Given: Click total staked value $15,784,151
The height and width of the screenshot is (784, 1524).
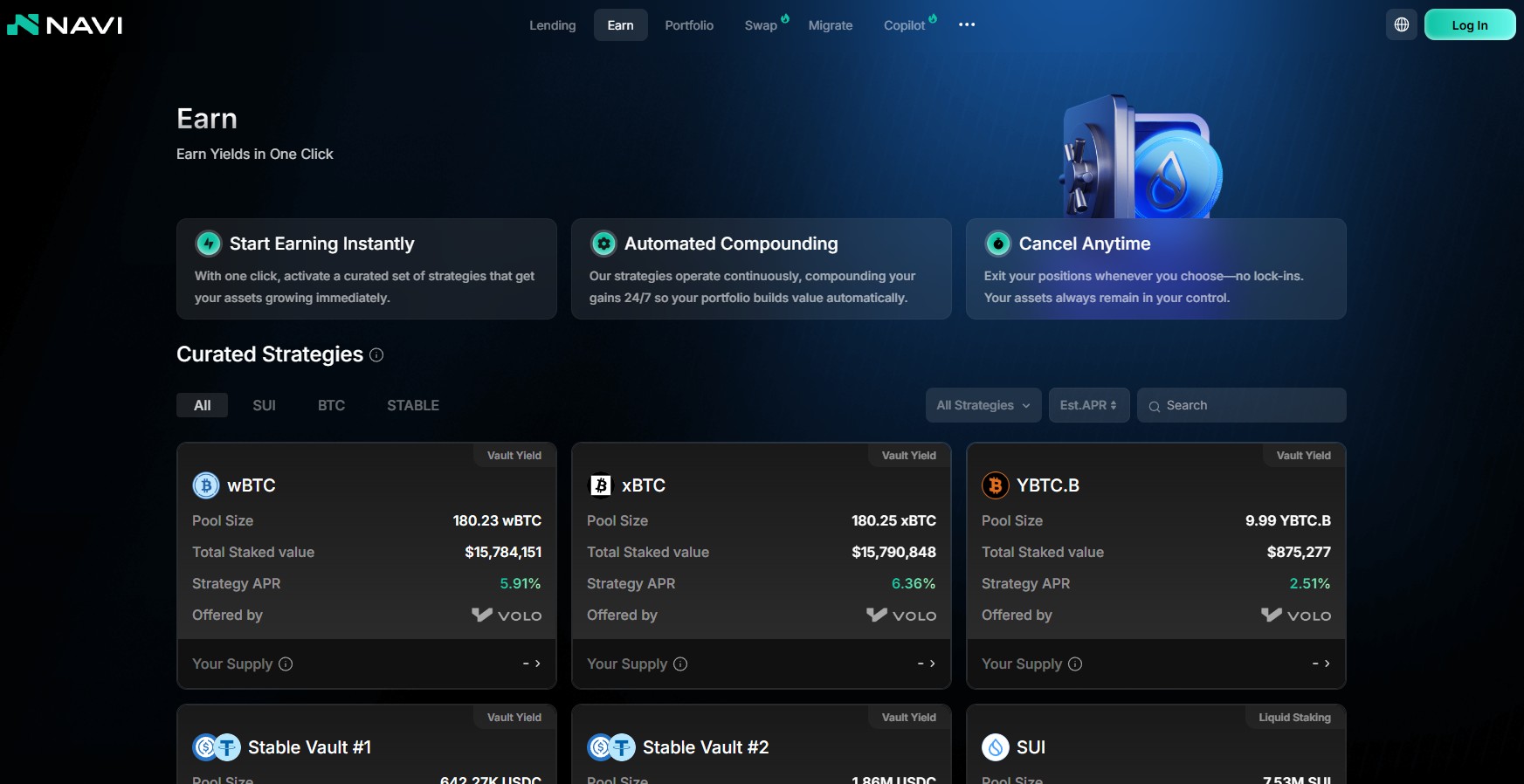Looking at the screenshot, I should point(503,552).
